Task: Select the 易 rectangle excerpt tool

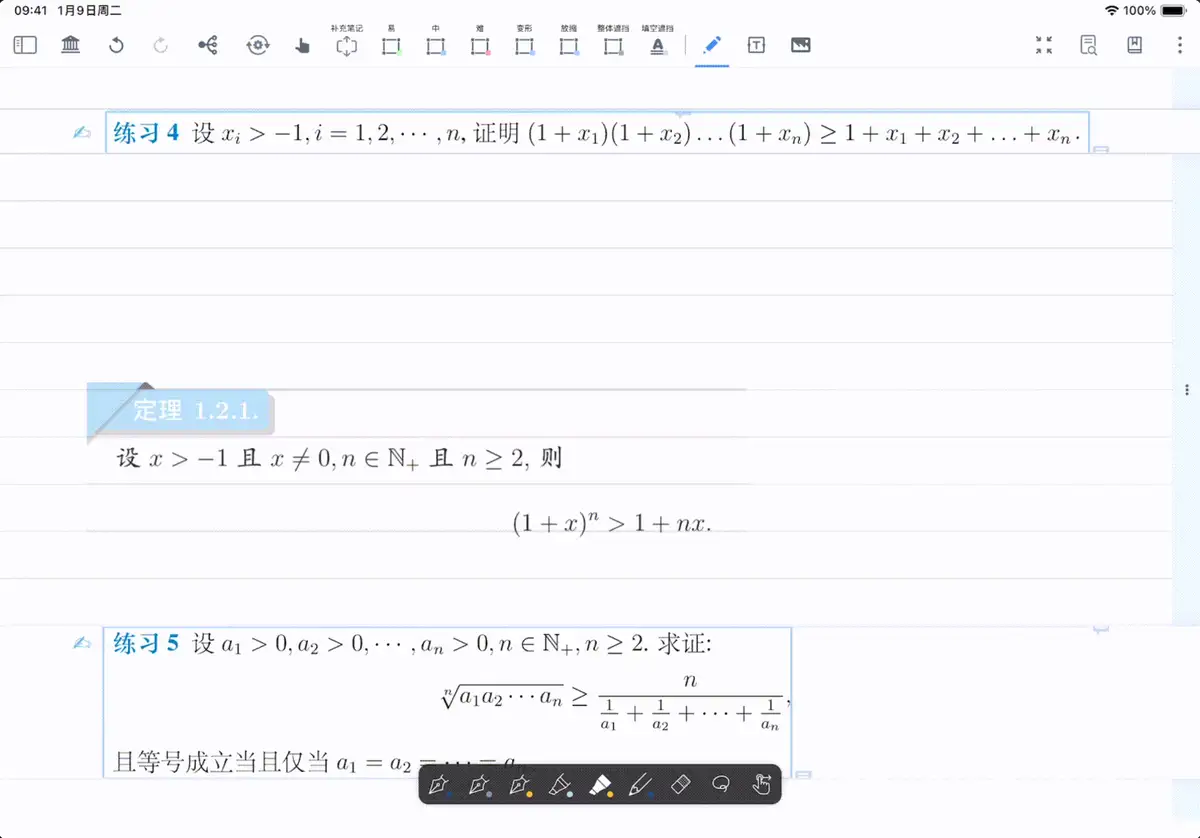Action: click(x=391, y=41)
